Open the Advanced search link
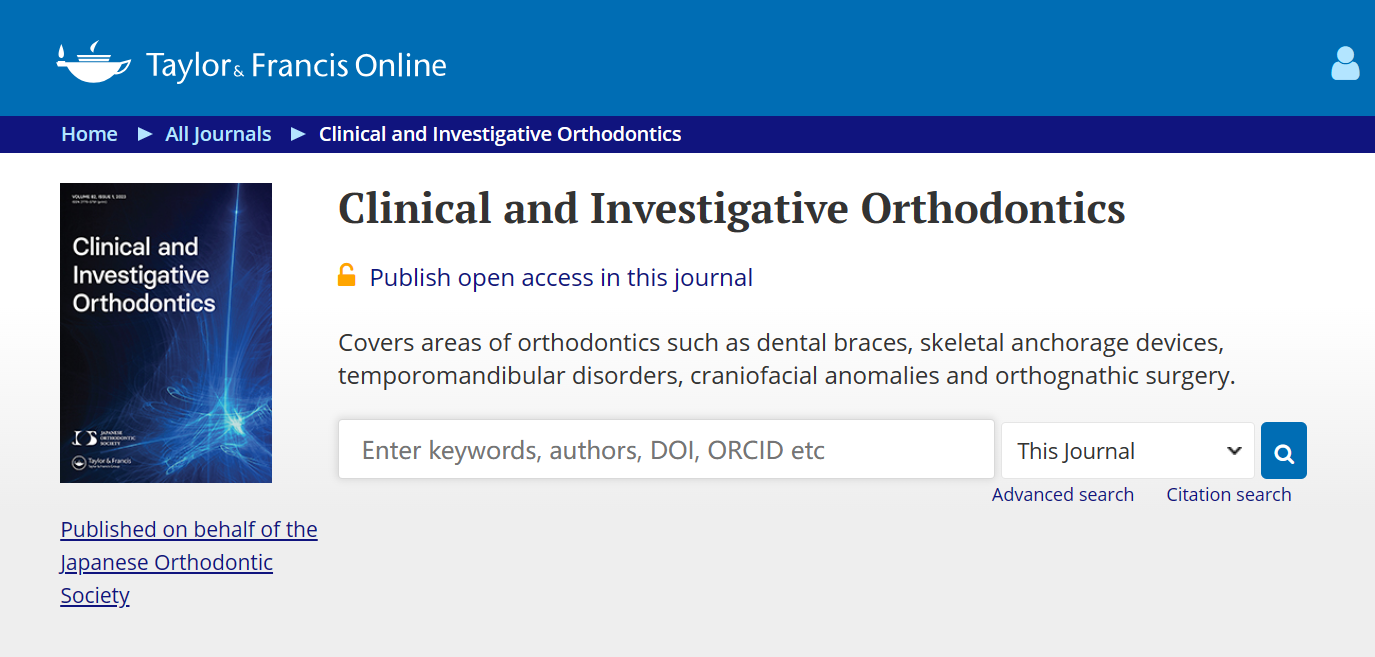1375x657 pixels. 1063,494
